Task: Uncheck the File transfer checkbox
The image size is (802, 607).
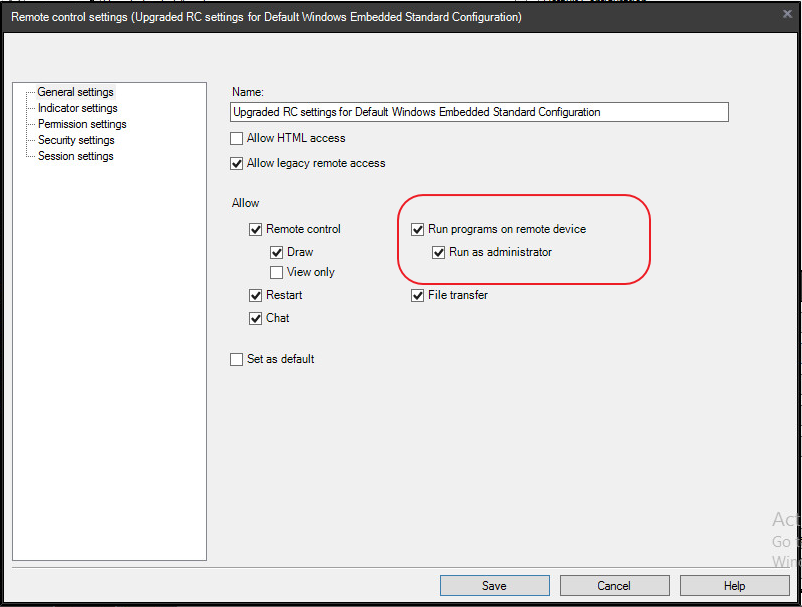Action: click(x=418, y=295)
